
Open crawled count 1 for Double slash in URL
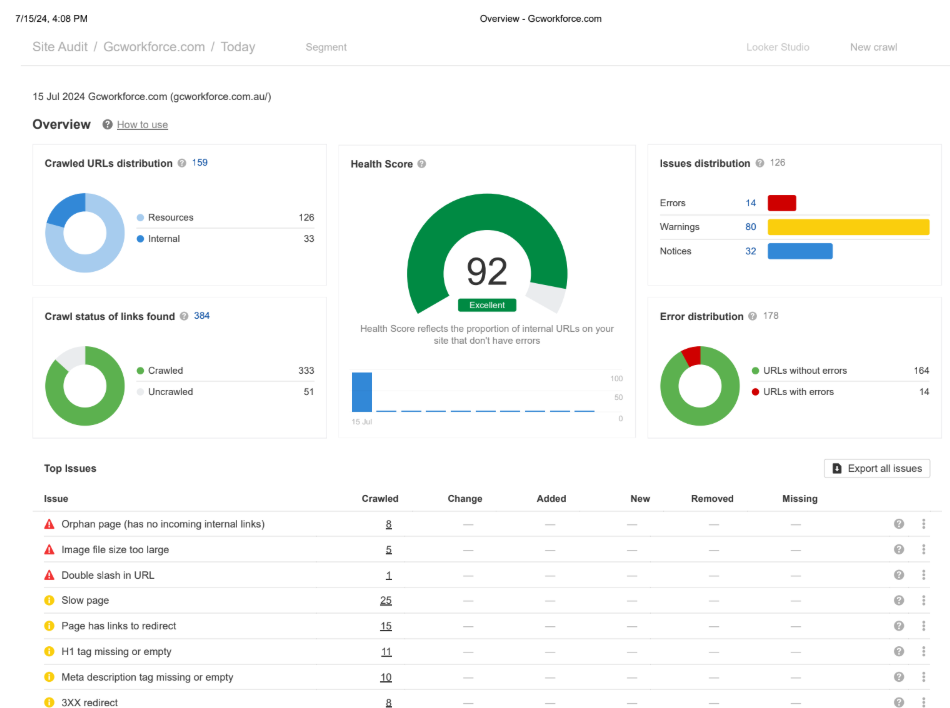388,575
